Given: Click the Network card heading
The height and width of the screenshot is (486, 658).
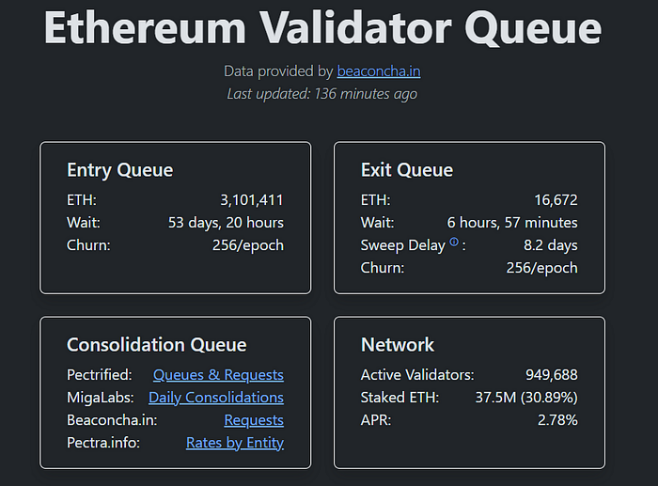Looking at the screenshot, I should click(397, 345).
